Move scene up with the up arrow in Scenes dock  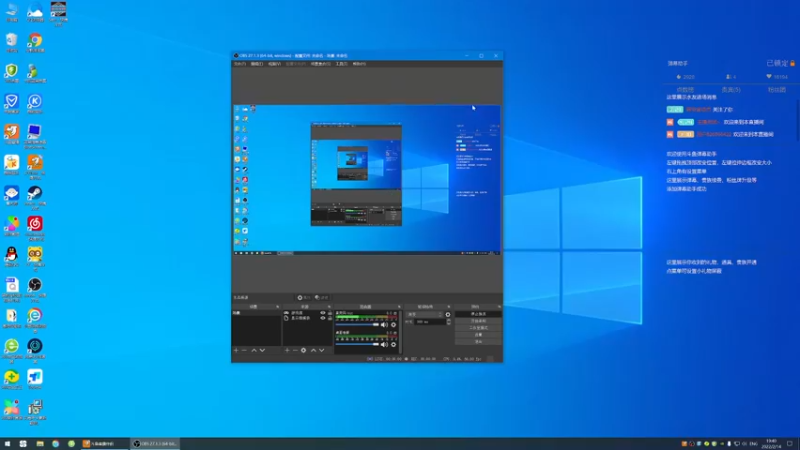point(254,351)
